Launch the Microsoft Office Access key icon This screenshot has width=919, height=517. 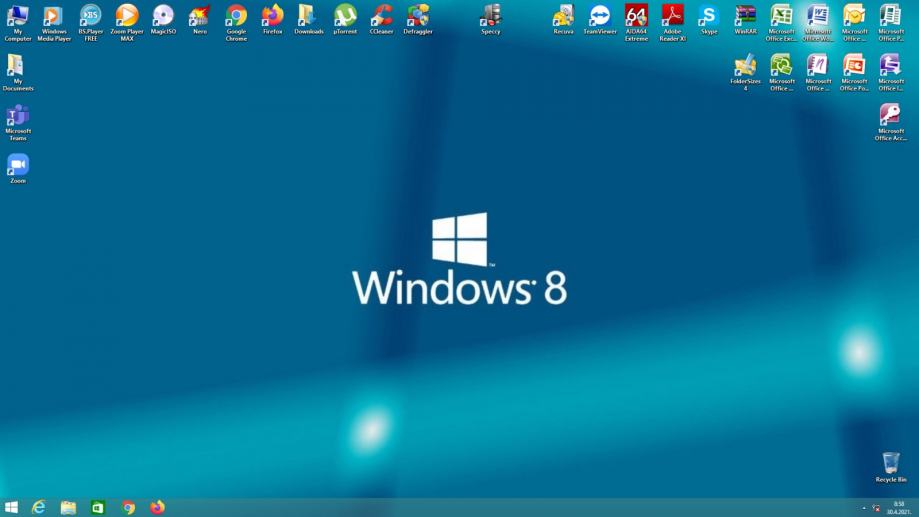point(891,123)
